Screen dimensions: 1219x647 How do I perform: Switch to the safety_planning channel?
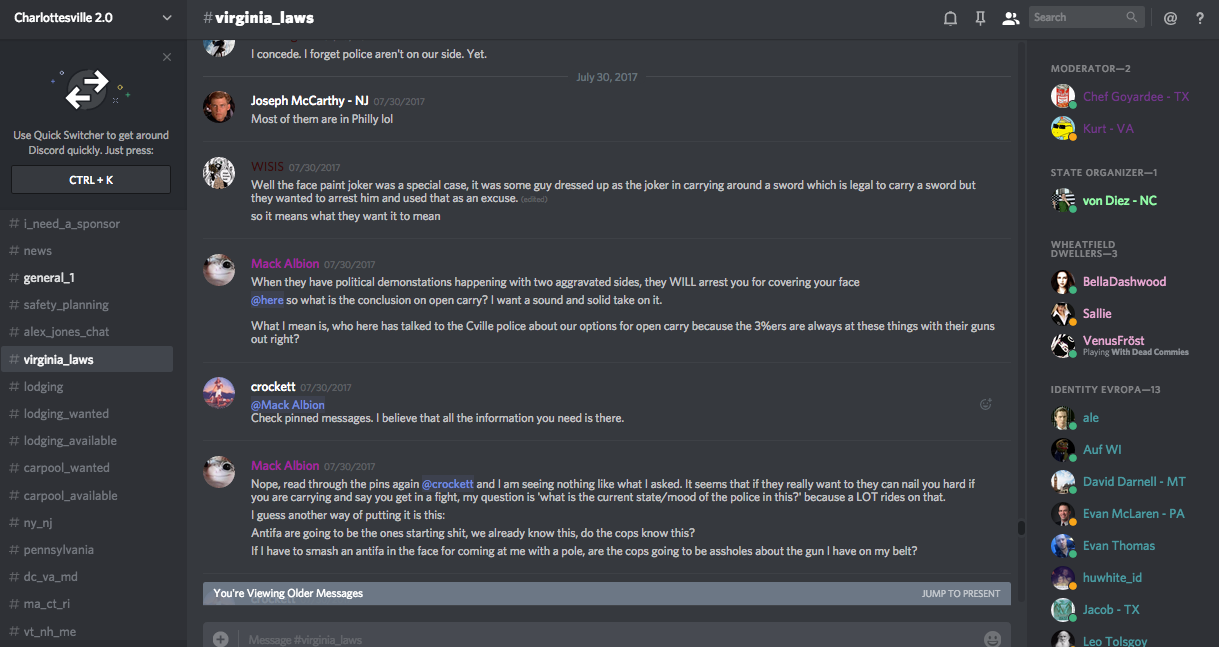pos(66,305)
